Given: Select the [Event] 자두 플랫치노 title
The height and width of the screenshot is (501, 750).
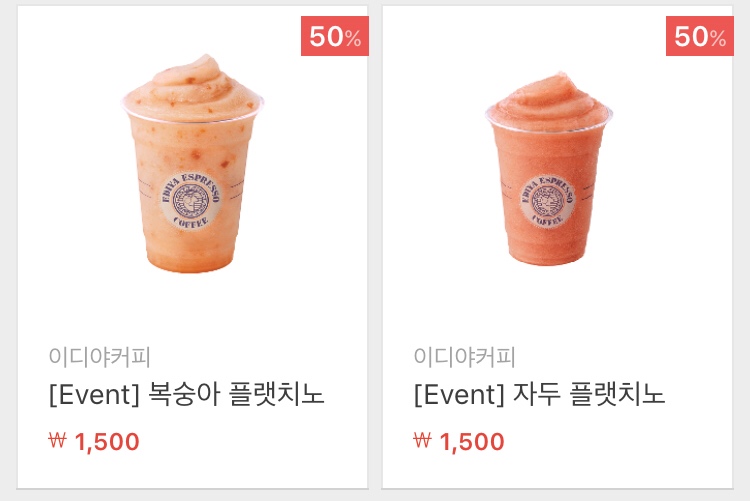Looking at the screenshot, I should (539, 394).
